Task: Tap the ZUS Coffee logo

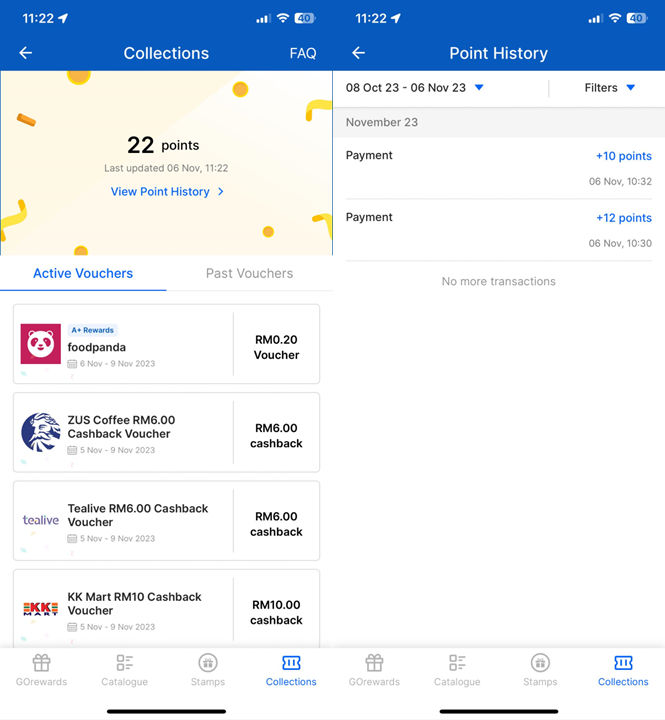Action: click(x=41, y=432)
